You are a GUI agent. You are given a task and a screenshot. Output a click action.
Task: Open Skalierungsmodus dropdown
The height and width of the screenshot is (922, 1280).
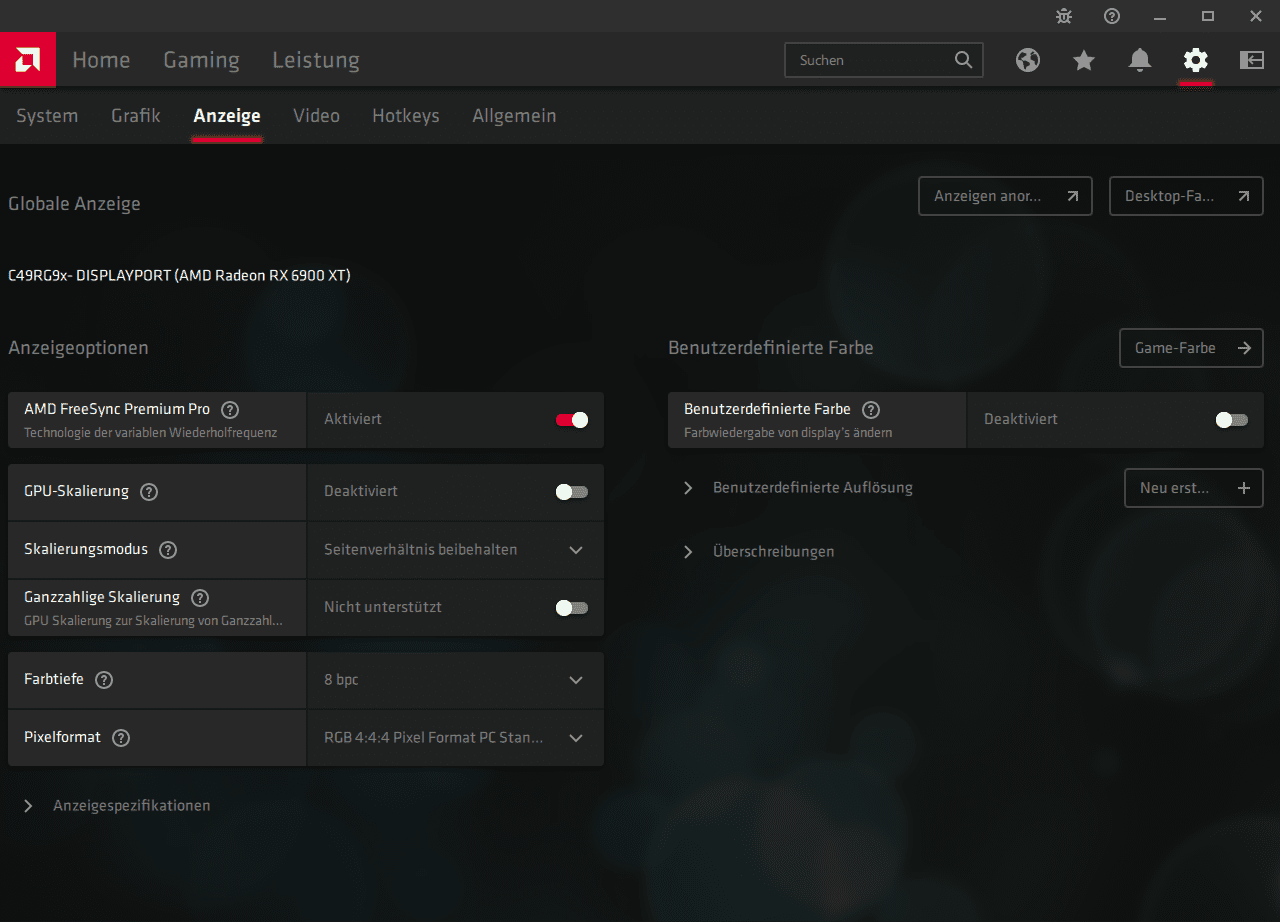456,550
